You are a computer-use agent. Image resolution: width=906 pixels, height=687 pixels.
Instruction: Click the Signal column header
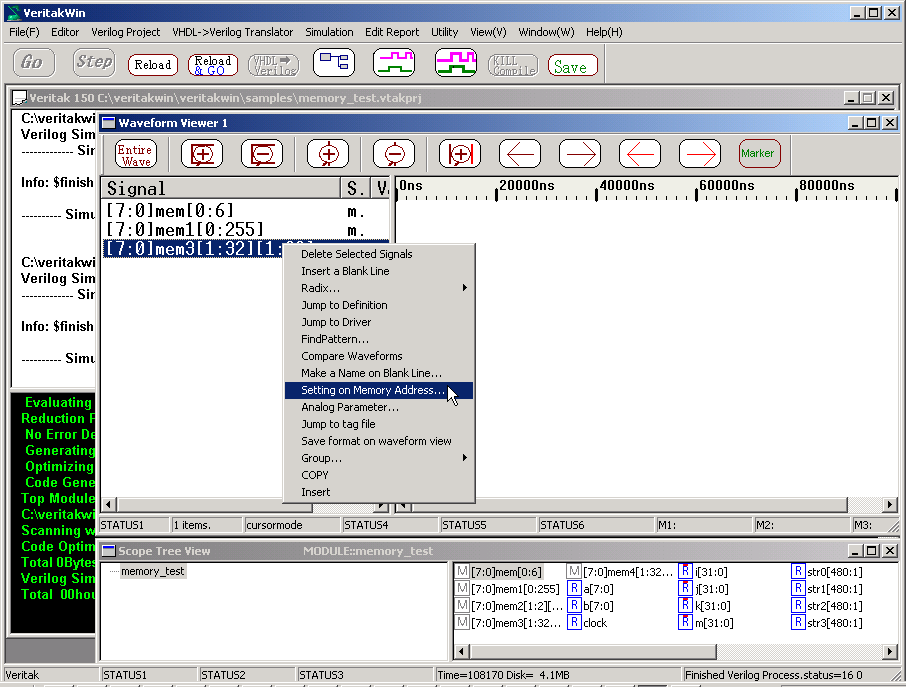[221, 188]
